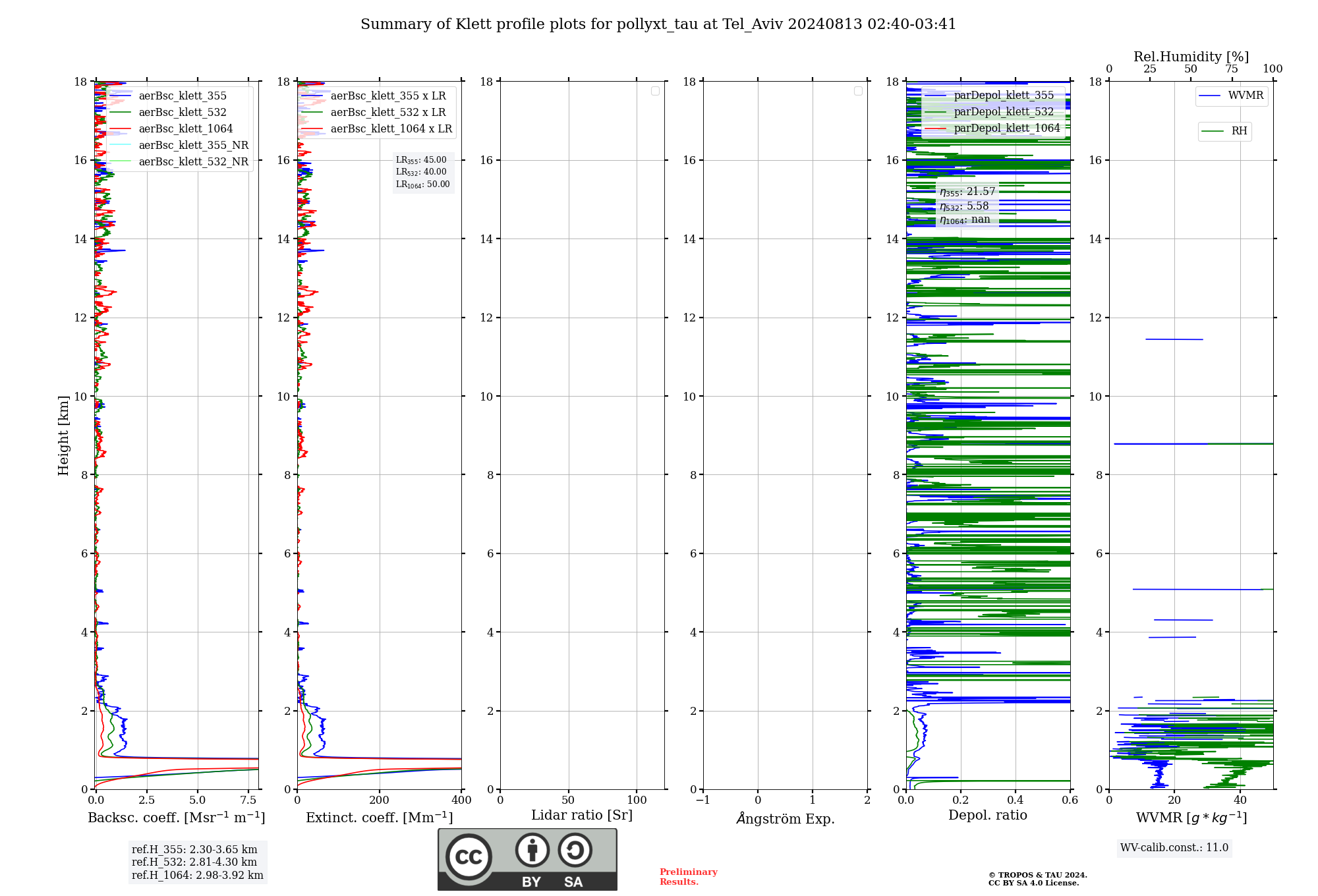The height and width of the screenshot is (896, 1318).
Task: Click the WV-calib.const.: 11.0 text
Action: (1174, 848)
